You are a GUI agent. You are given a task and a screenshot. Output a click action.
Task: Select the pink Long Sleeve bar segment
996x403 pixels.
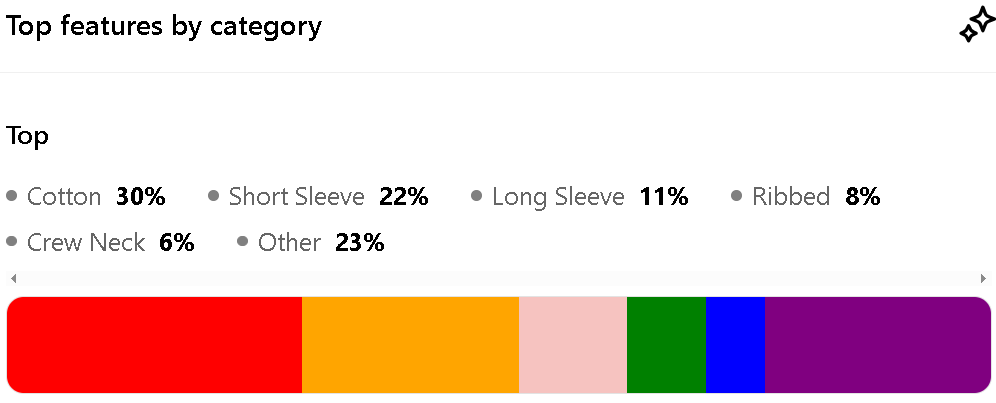pos(572,345)
